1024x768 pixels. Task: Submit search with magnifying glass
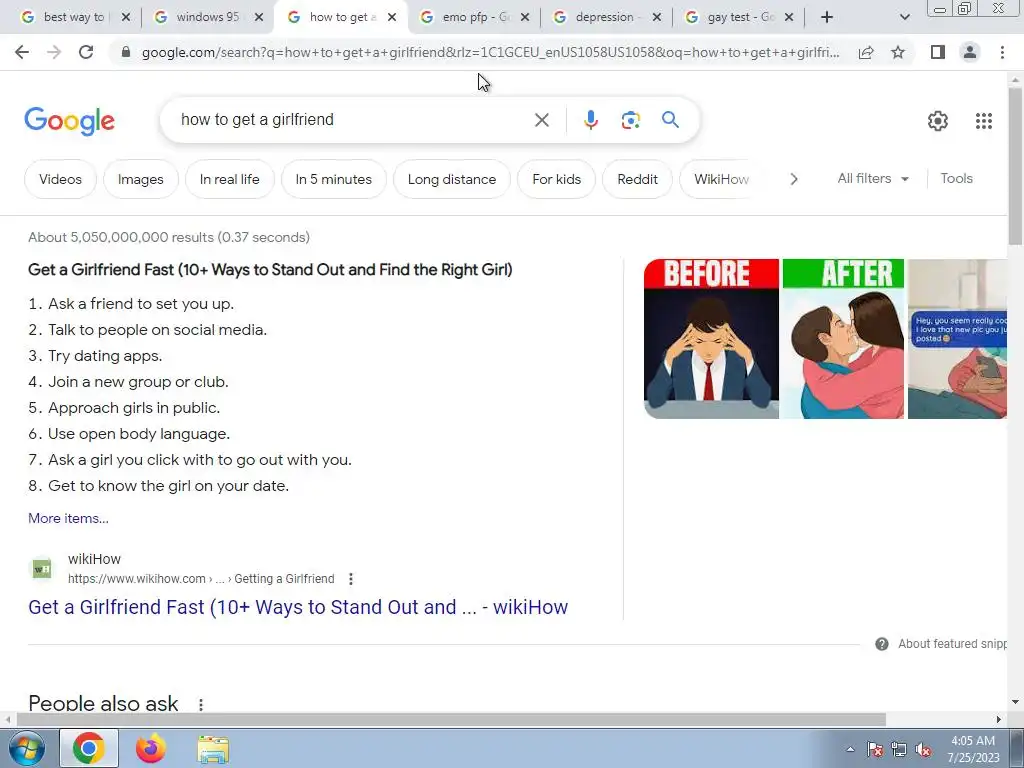(670, 120)
